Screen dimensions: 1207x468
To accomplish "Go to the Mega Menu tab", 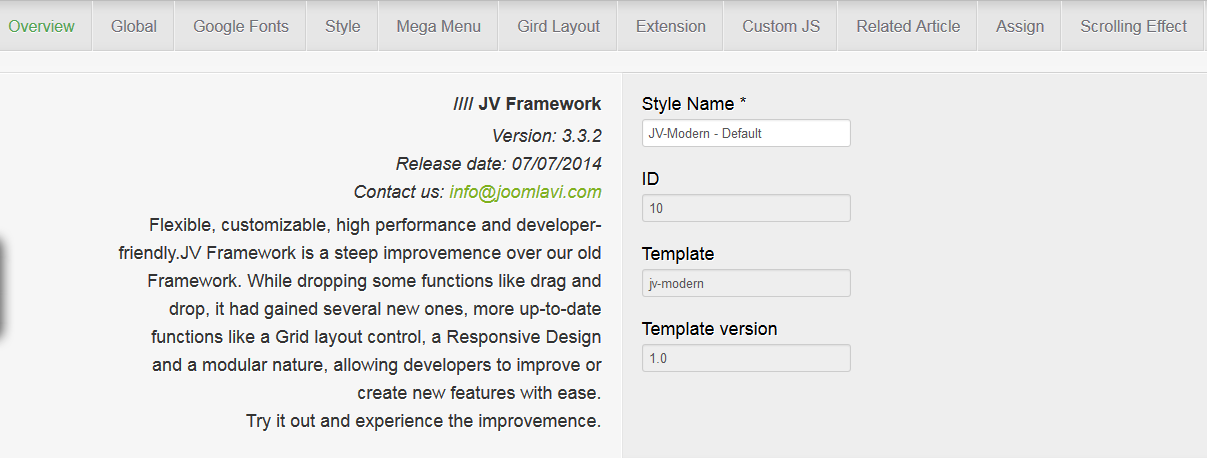I will click(438, 26).
